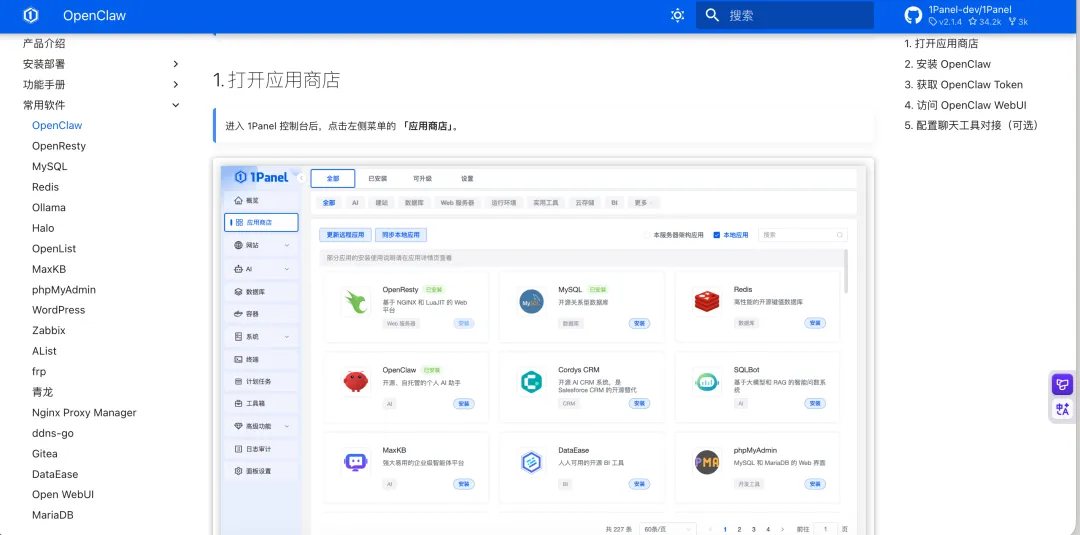Click the 日志审计 icon in the 1Panel sidebar
The height and width of the screenshot is (535, 1080).
pyautogui.click(x=239, y=449)
